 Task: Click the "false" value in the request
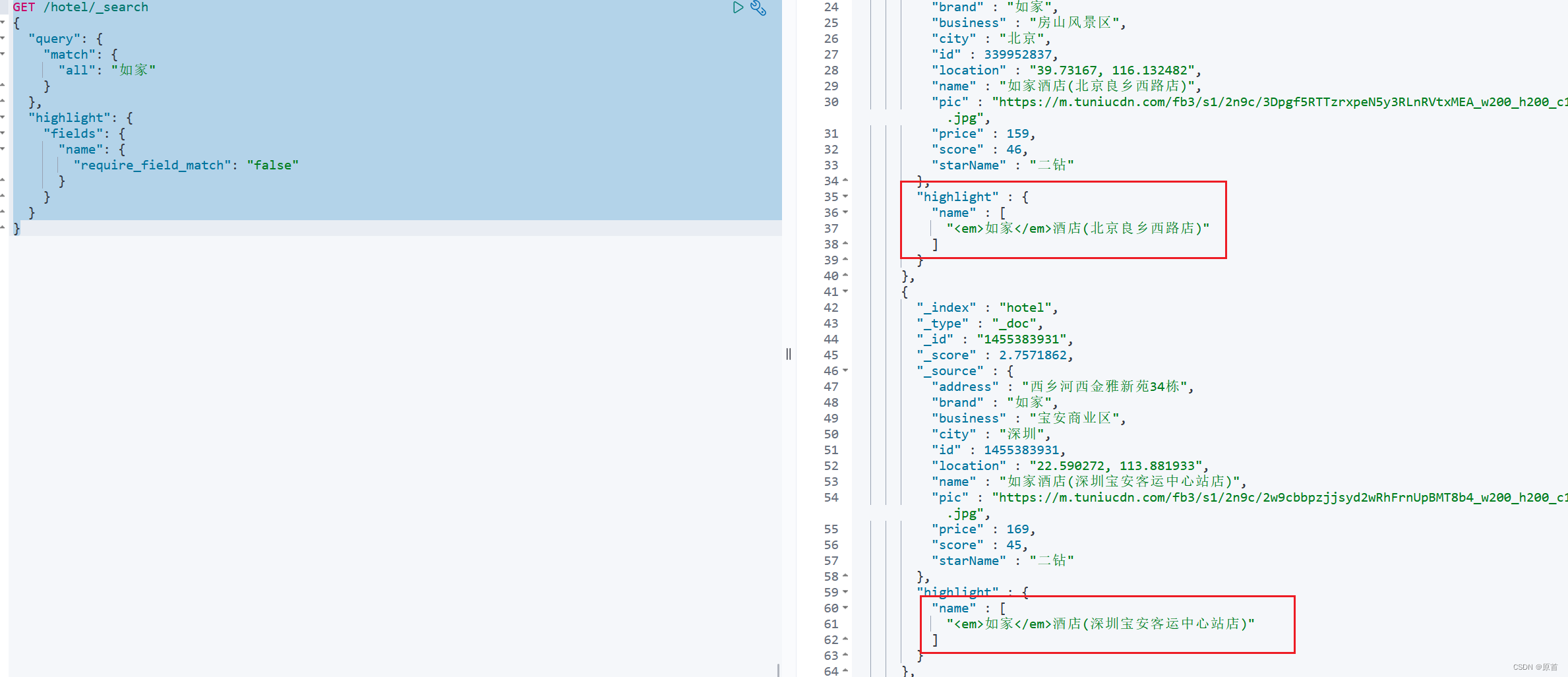[x=273, y=165]
